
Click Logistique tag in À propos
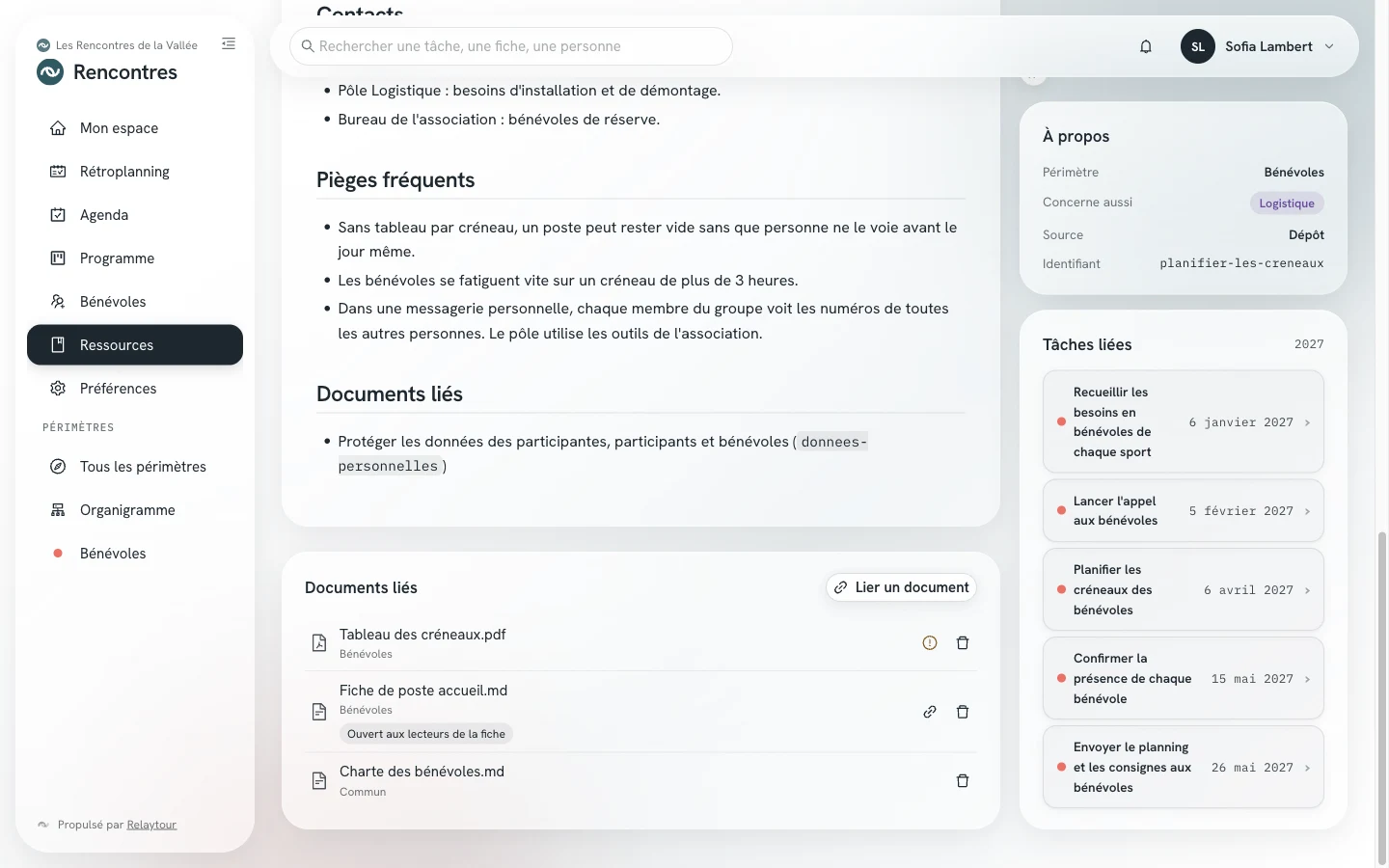click(x=1287, y=203)
